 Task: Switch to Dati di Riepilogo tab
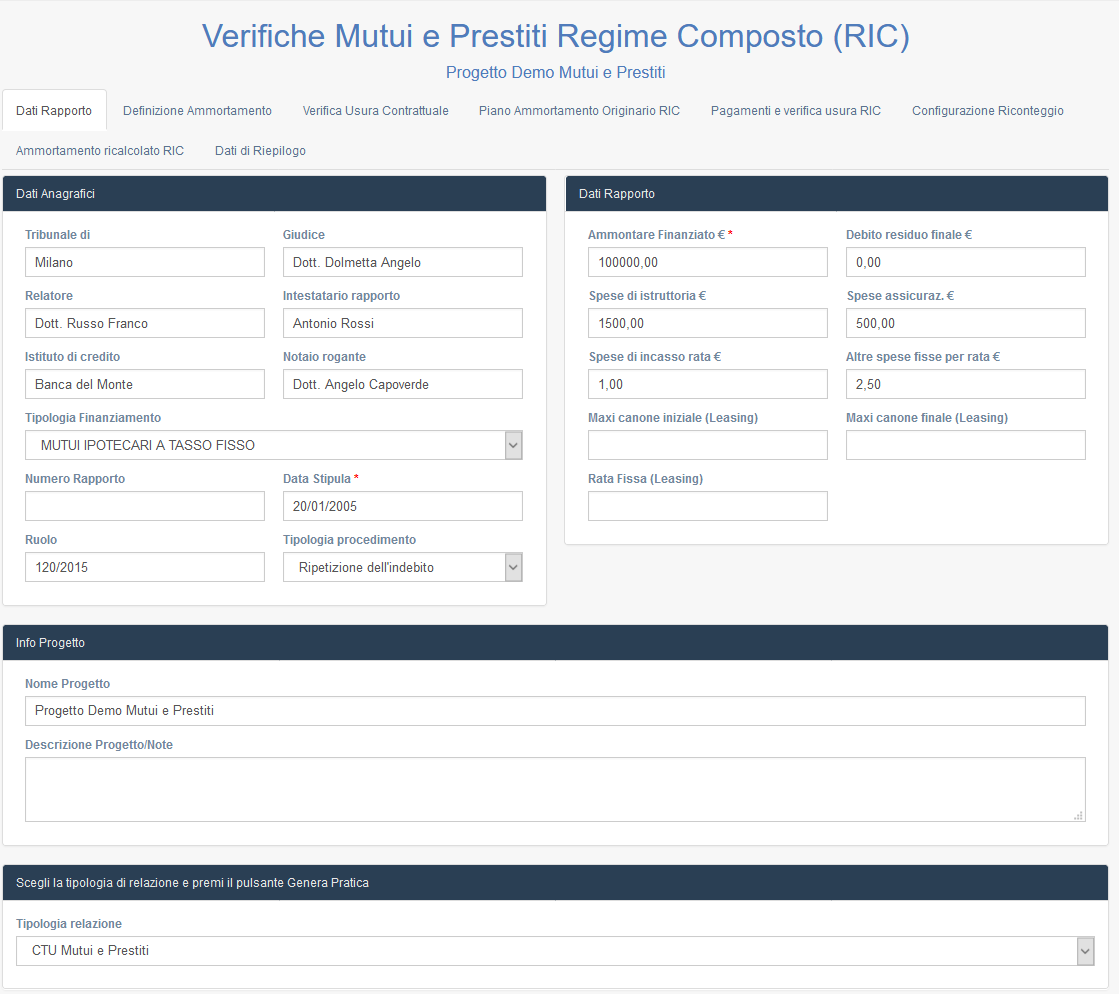[260, 151]
